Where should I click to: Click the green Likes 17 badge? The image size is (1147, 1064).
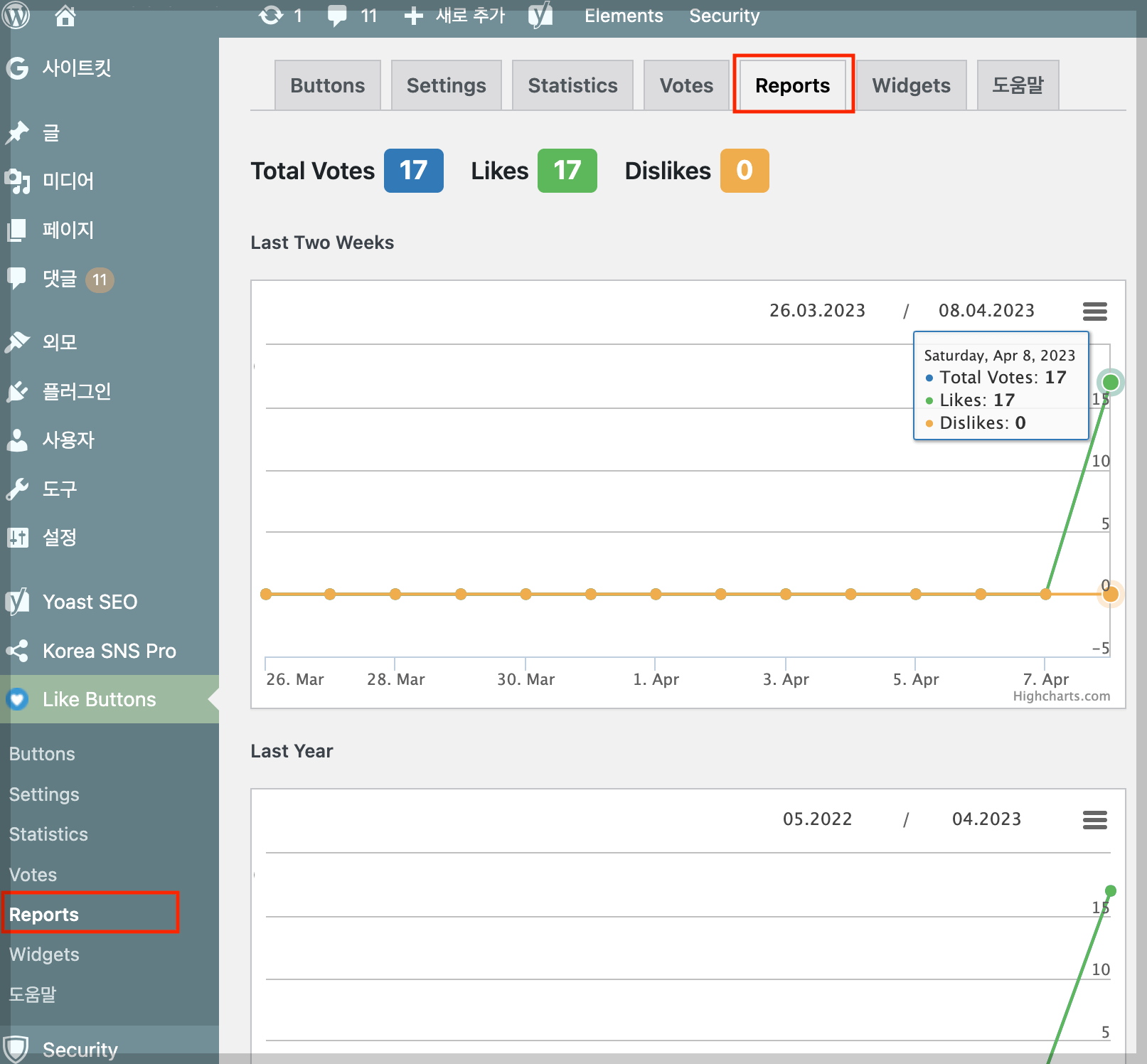pos(567,171)
